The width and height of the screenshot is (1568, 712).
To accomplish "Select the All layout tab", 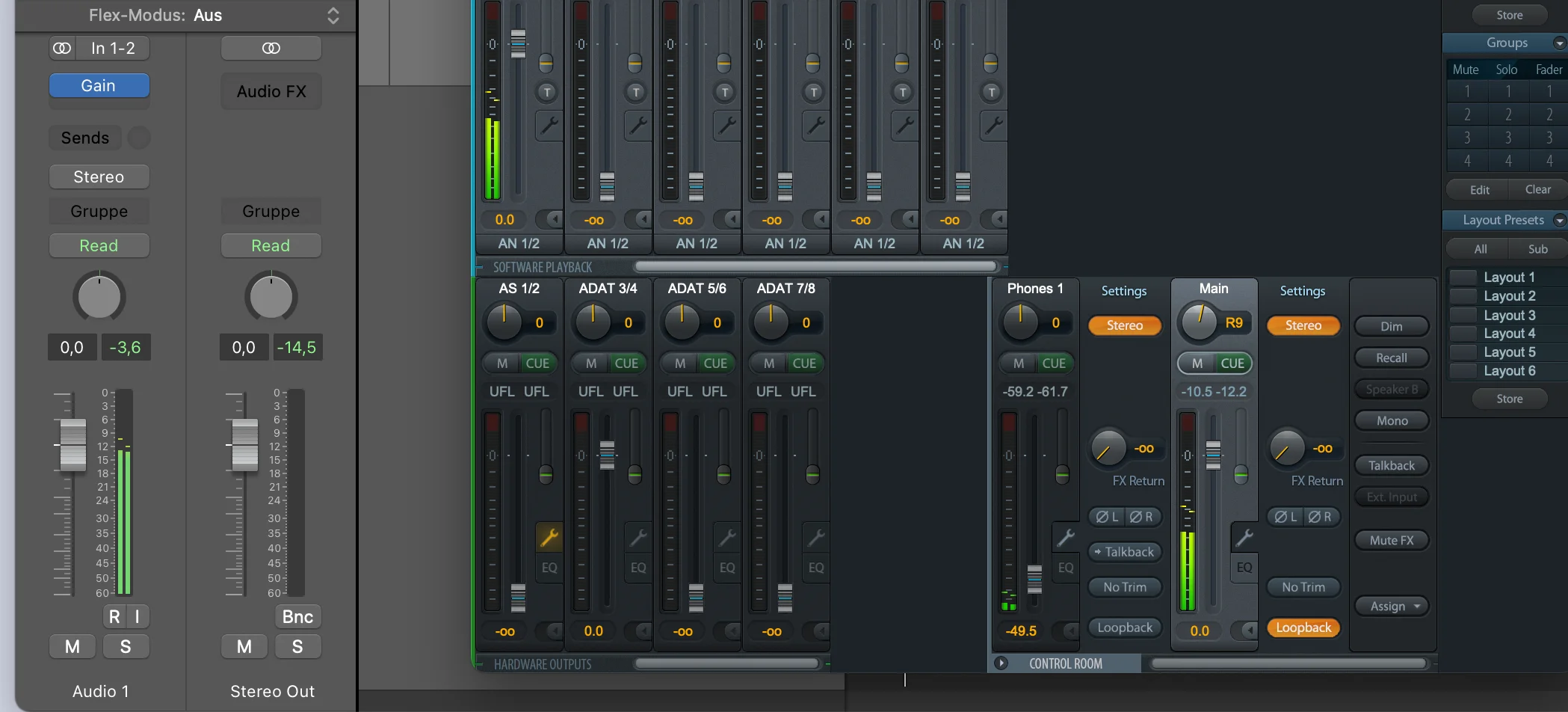I will coord(1480,249).
